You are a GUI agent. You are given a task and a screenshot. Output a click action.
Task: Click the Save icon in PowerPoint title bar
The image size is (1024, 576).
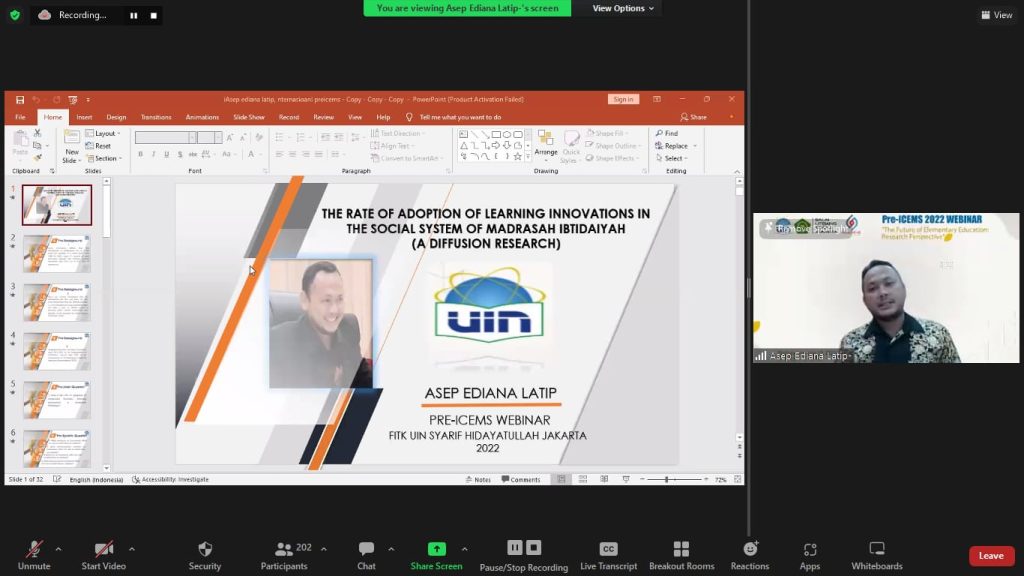coord(20,100)
